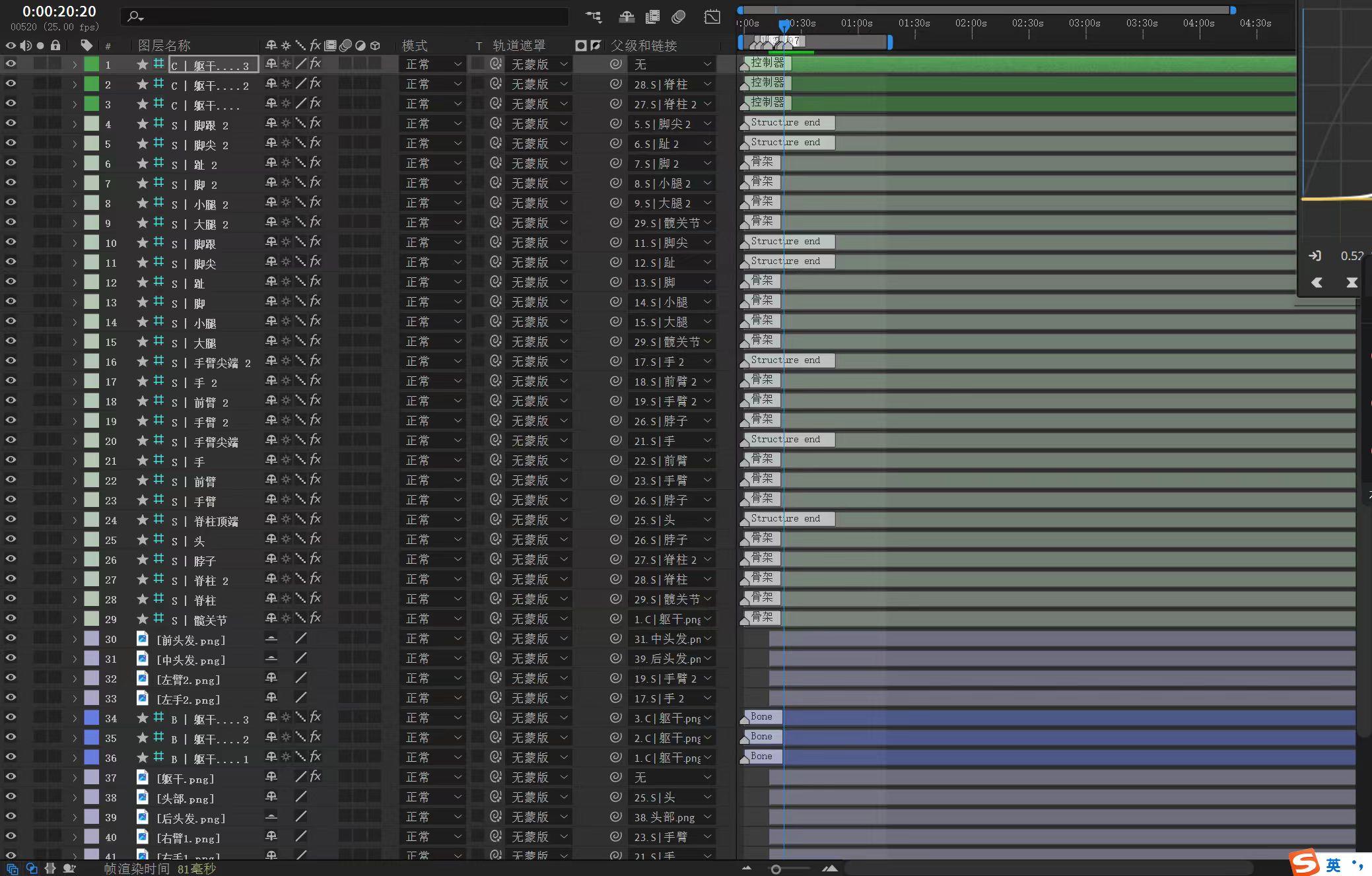This screenshot has height=876, width=1372.
Task: Click the 父级和链接 column header
Action: coord(643,46)
